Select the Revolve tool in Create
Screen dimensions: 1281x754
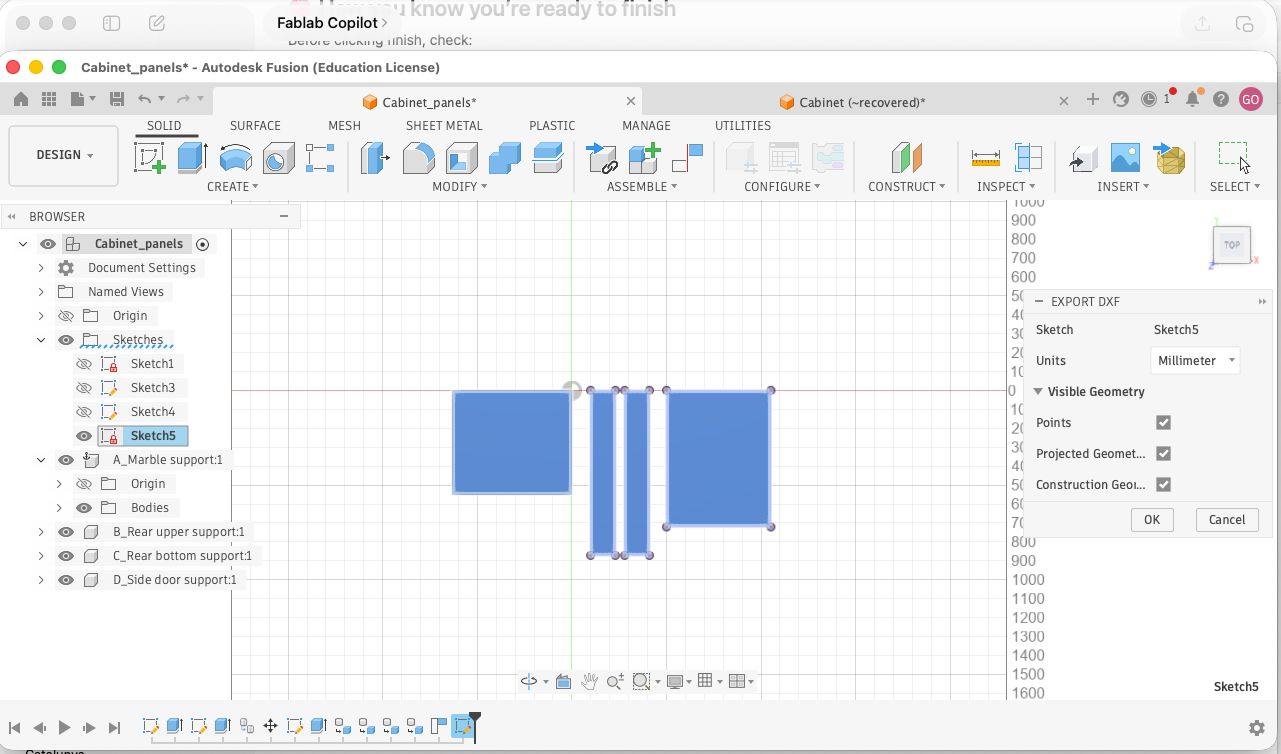tap(235, 158)
